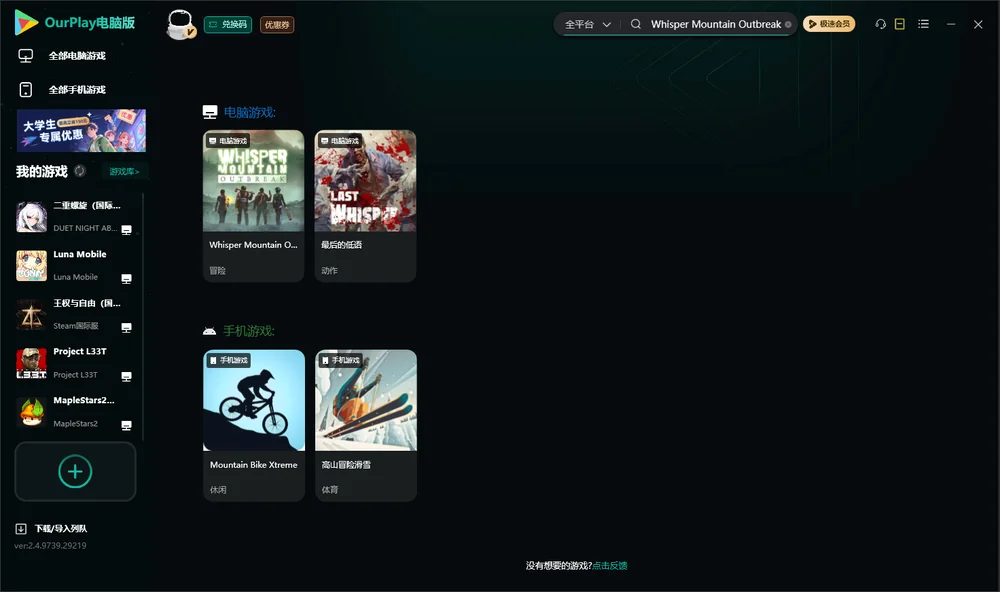Click the PC platform icon on MapleStars2 row

126,425
